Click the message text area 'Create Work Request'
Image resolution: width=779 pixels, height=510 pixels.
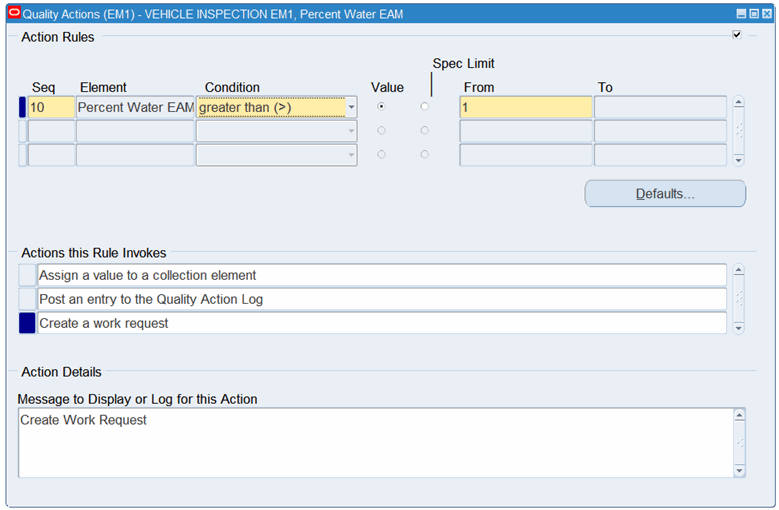(375, 442)
